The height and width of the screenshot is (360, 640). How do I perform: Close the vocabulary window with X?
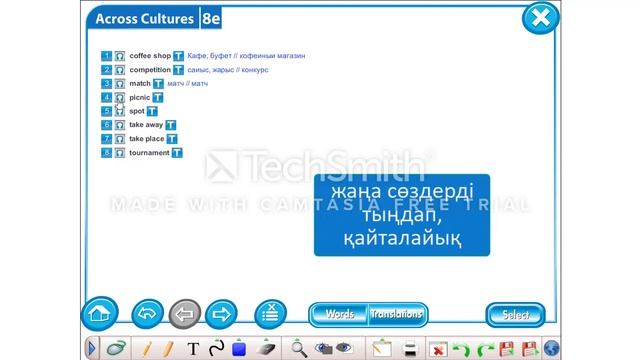coord(540,18)
